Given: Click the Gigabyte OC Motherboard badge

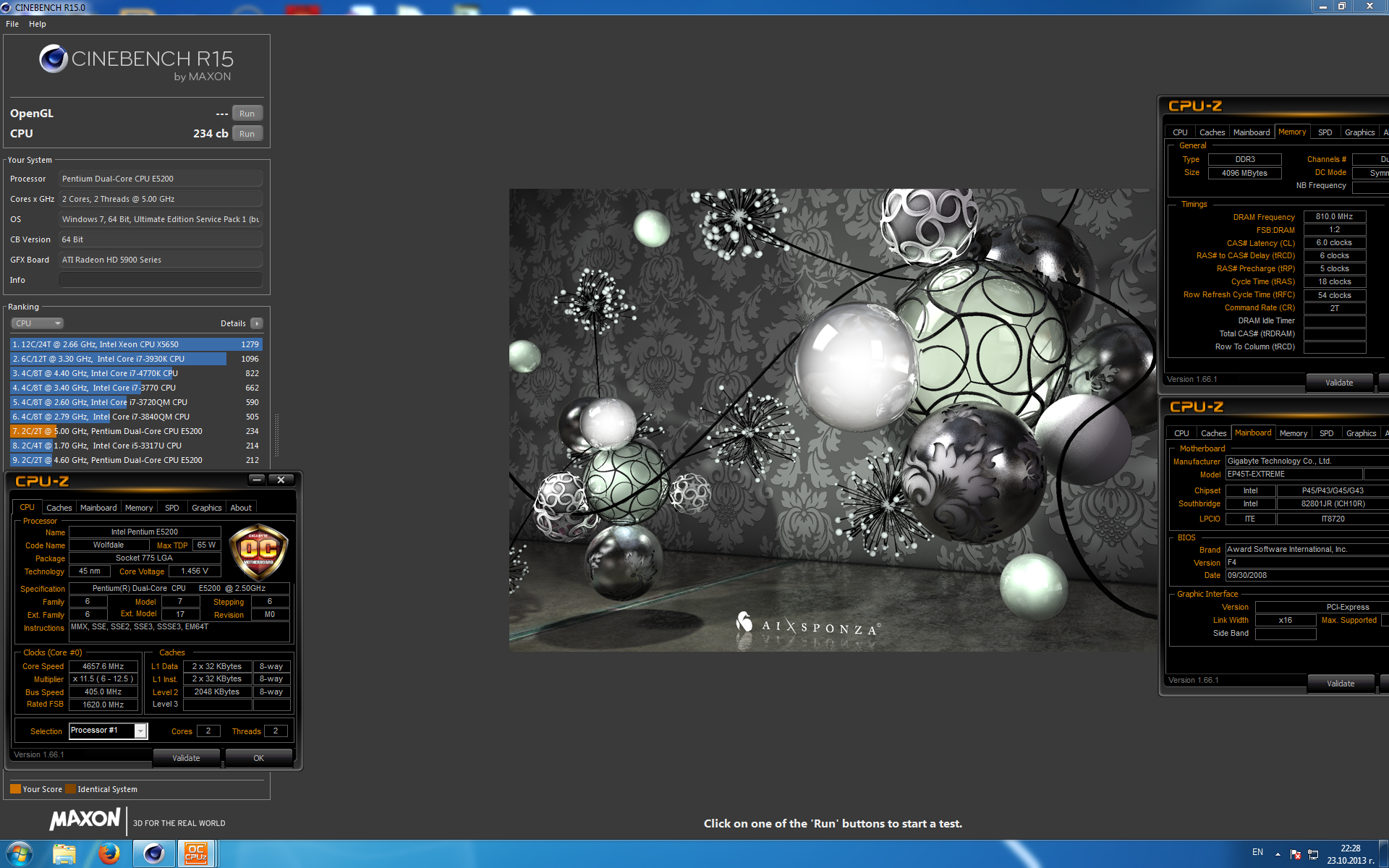Looking at the screenshot, I should [x=258, y=552].
